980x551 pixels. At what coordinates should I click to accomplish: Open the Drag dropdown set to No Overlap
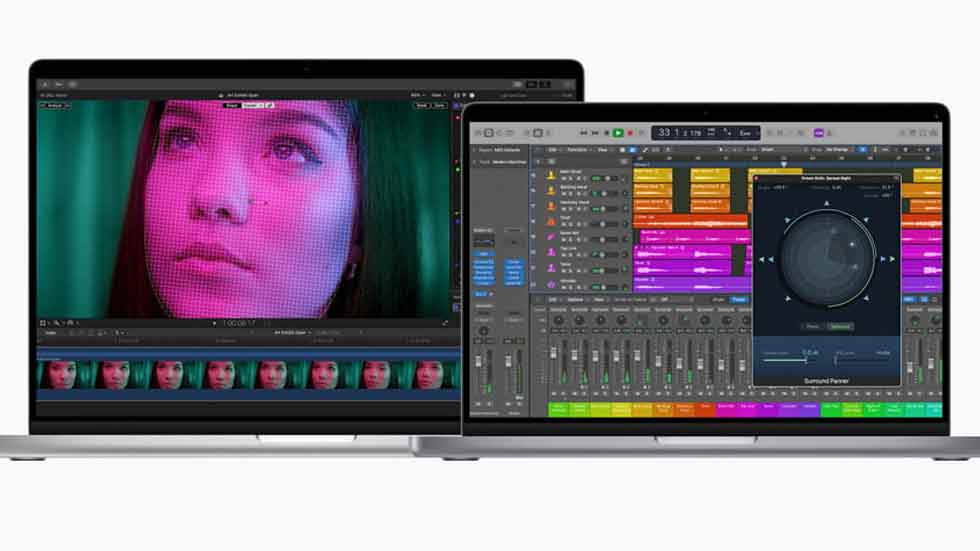coord(838,150)
